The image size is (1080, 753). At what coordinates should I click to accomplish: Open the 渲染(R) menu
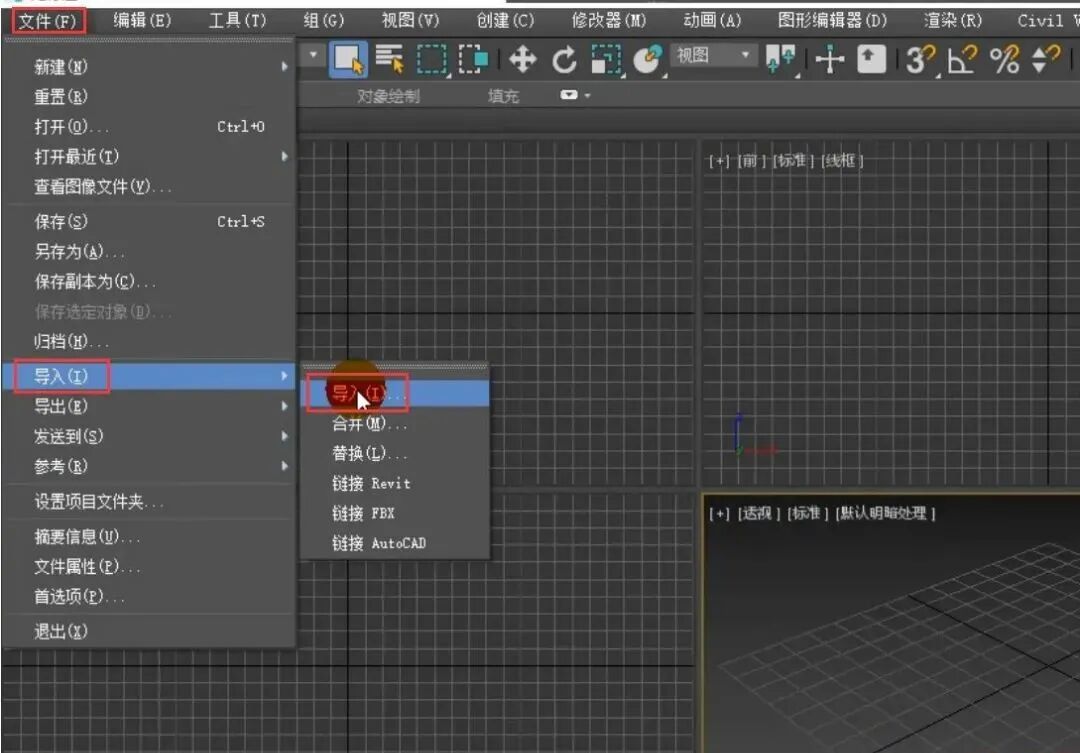click(953, 20)
